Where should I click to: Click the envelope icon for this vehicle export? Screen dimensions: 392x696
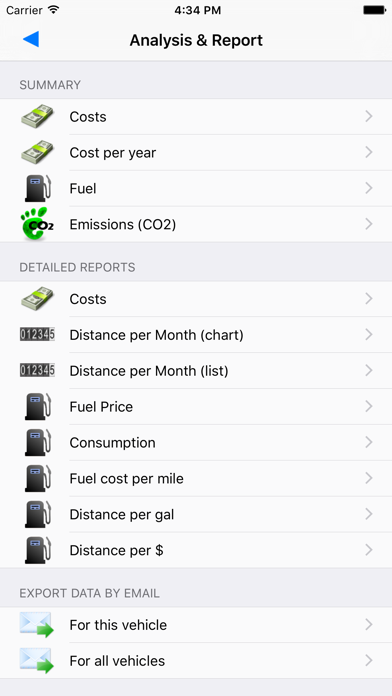click(x=36, y=625)
